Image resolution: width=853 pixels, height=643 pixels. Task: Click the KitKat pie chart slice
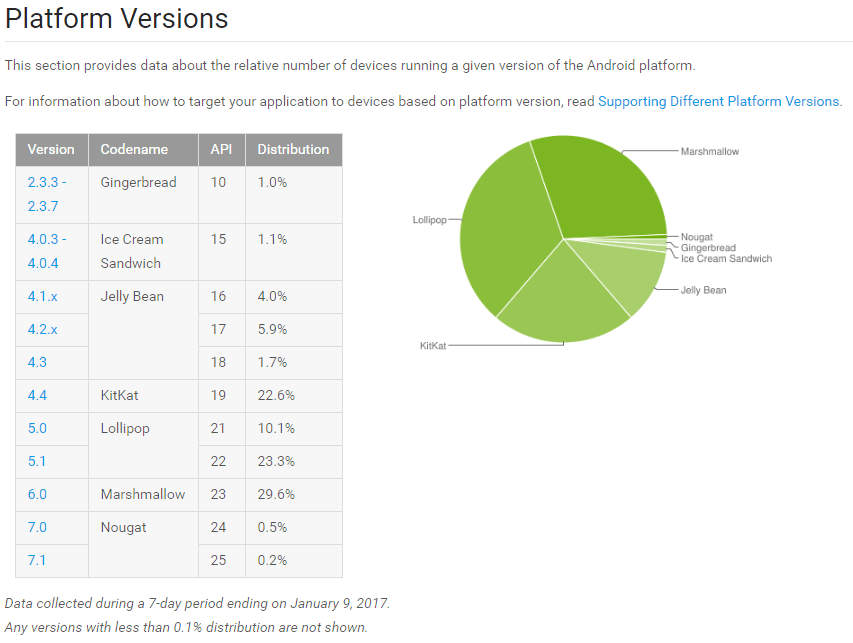(x=563, y=296)
